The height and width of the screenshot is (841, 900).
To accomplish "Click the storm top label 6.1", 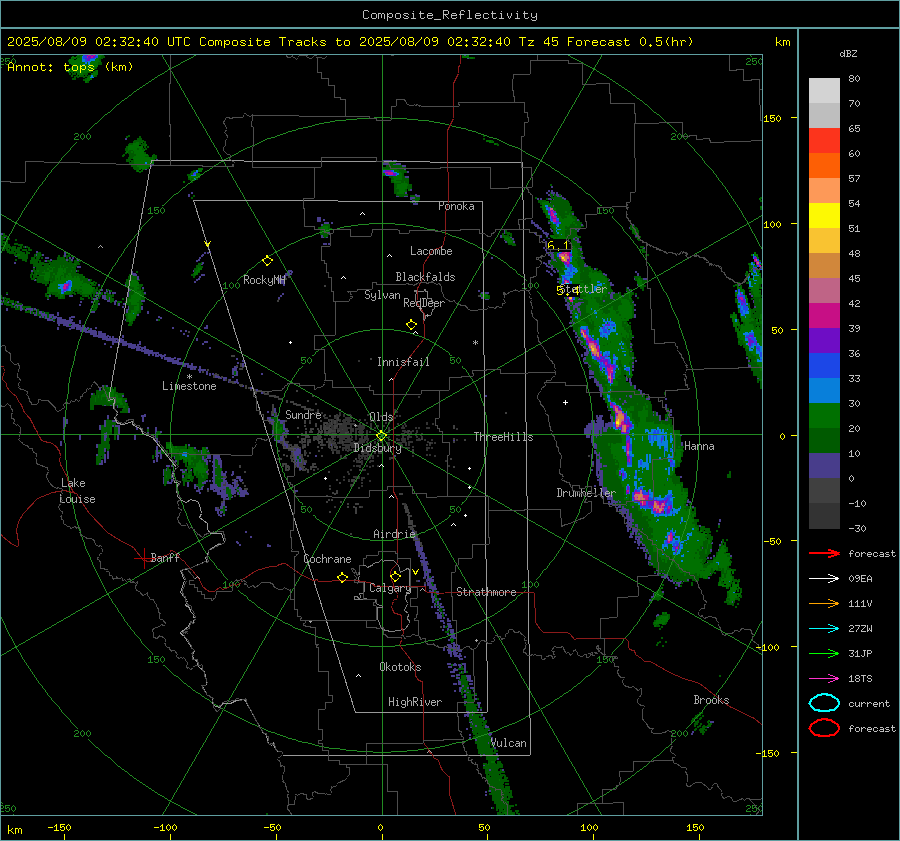I will pyautogui.click(x=558, y=246).
